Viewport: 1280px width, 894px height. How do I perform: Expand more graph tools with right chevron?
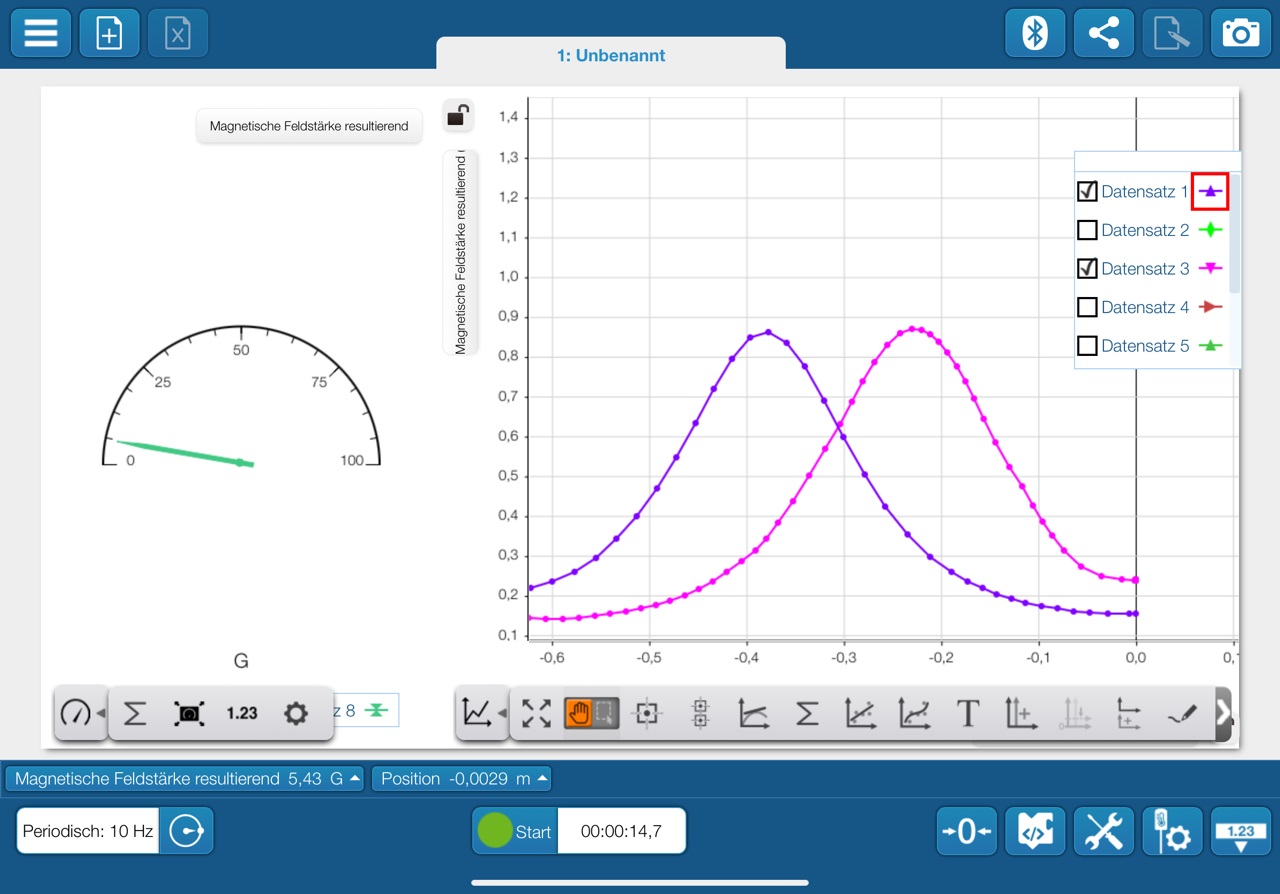point(1223,713)
